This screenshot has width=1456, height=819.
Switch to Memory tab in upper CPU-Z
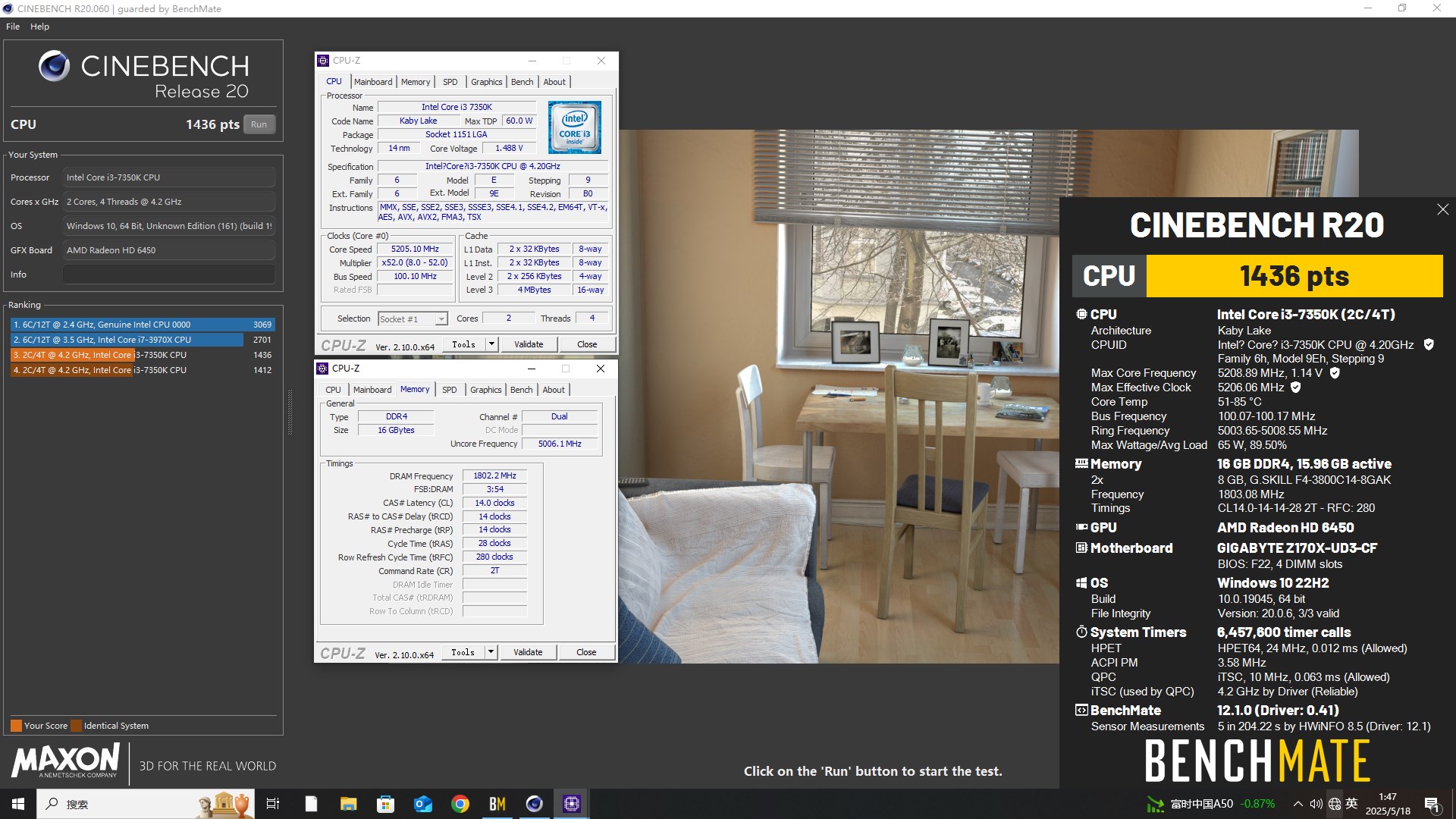pos(416,82)
